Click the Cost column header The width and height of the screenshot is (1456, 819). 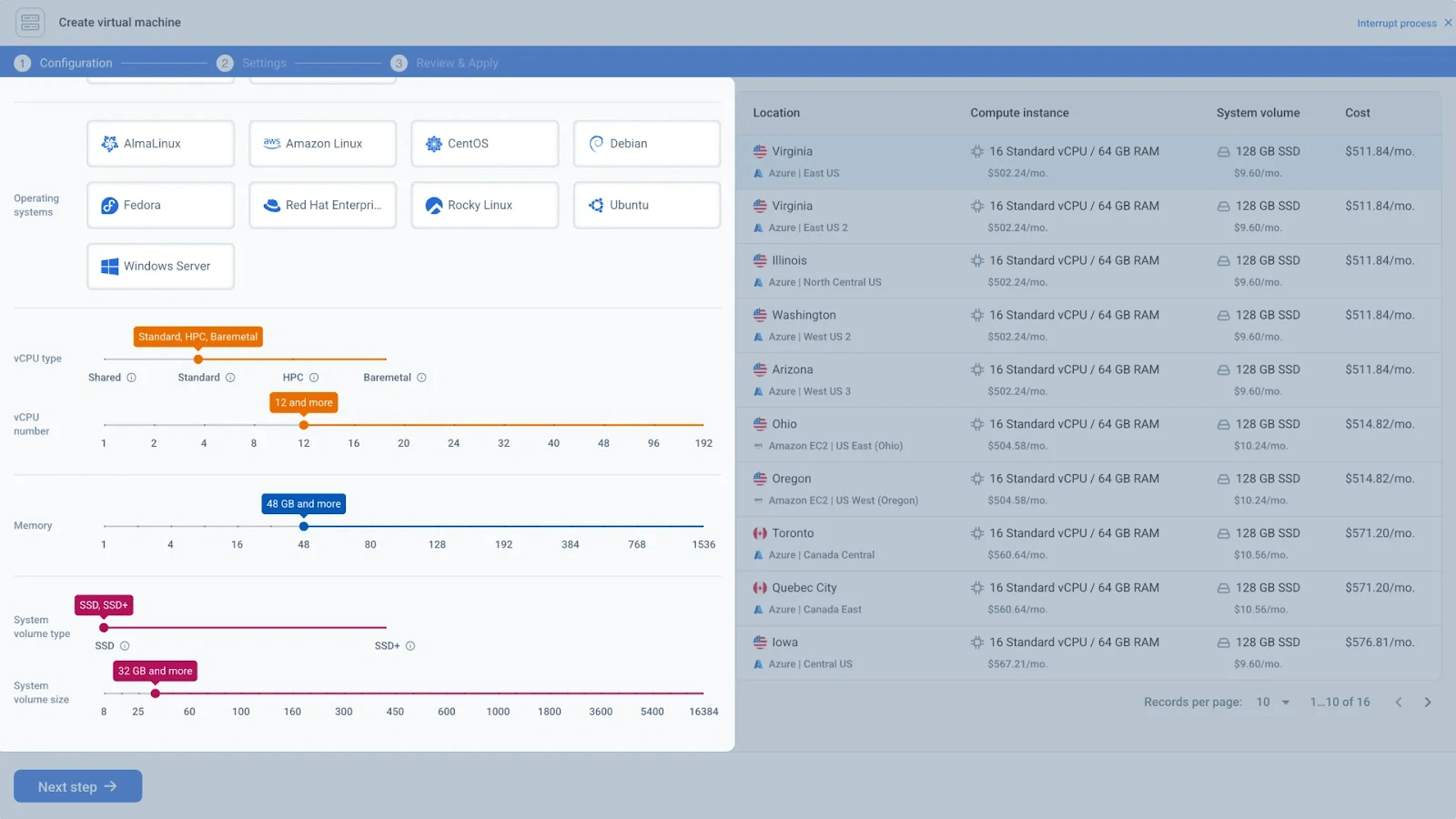1357,113
